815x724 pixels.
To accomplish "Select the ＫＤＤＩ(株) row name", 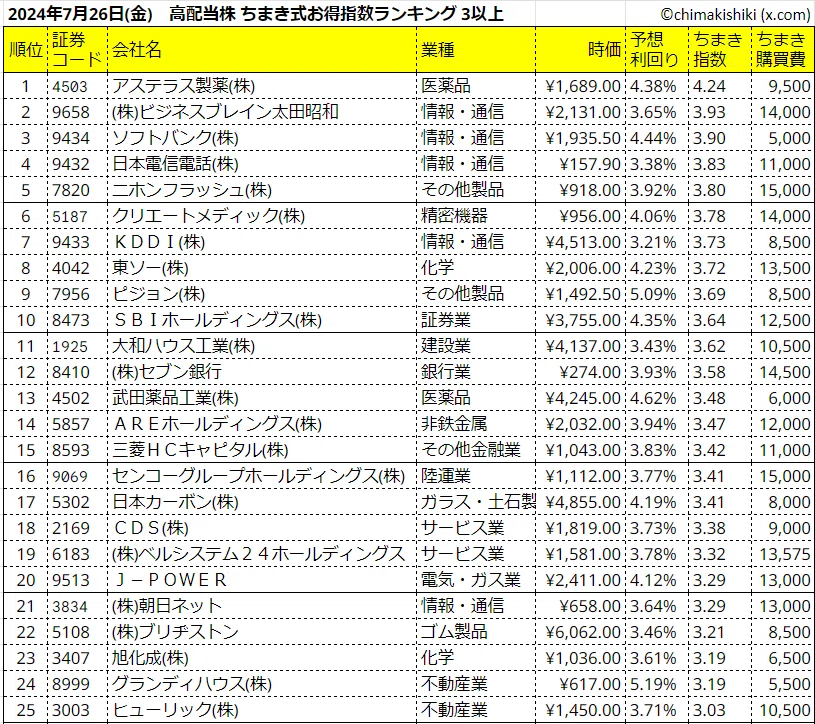I will pyautogui.click(x=262, y=242).
